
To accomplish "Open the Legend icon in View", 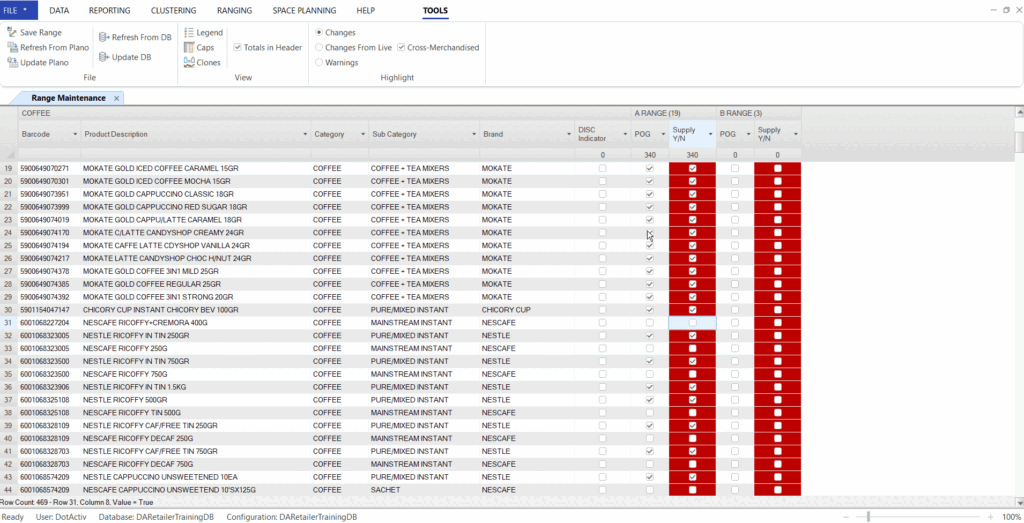I will click(189, 33).
